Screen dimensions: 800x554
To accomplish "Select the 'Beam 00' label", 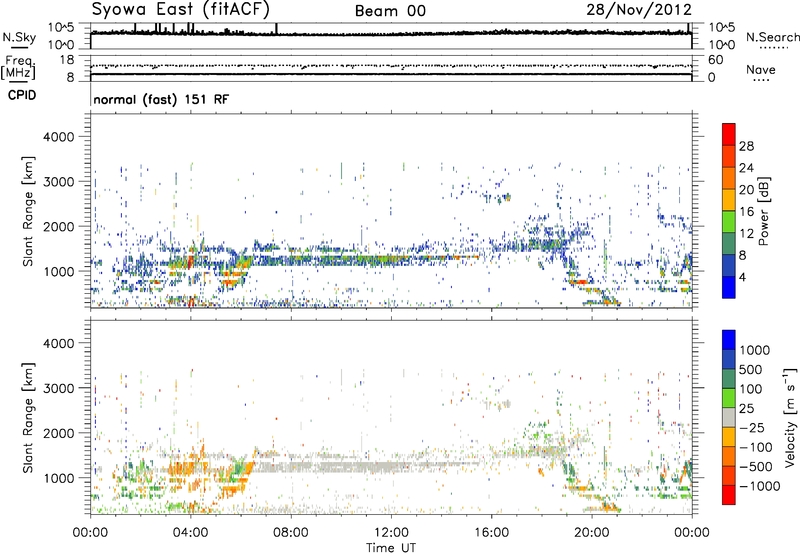I will (x=390, y=11).
